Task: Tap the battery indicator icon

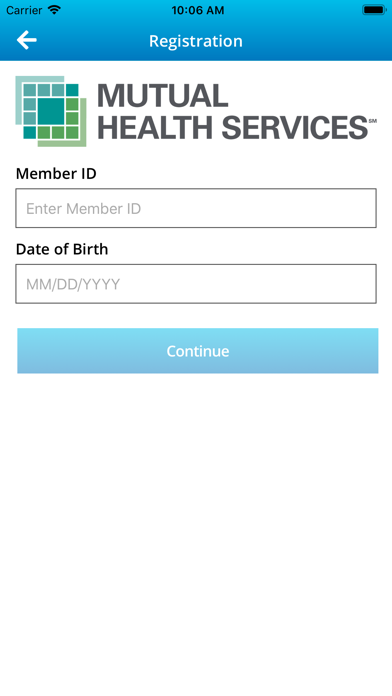Action: pyautogui.click(x=374, y=10)
